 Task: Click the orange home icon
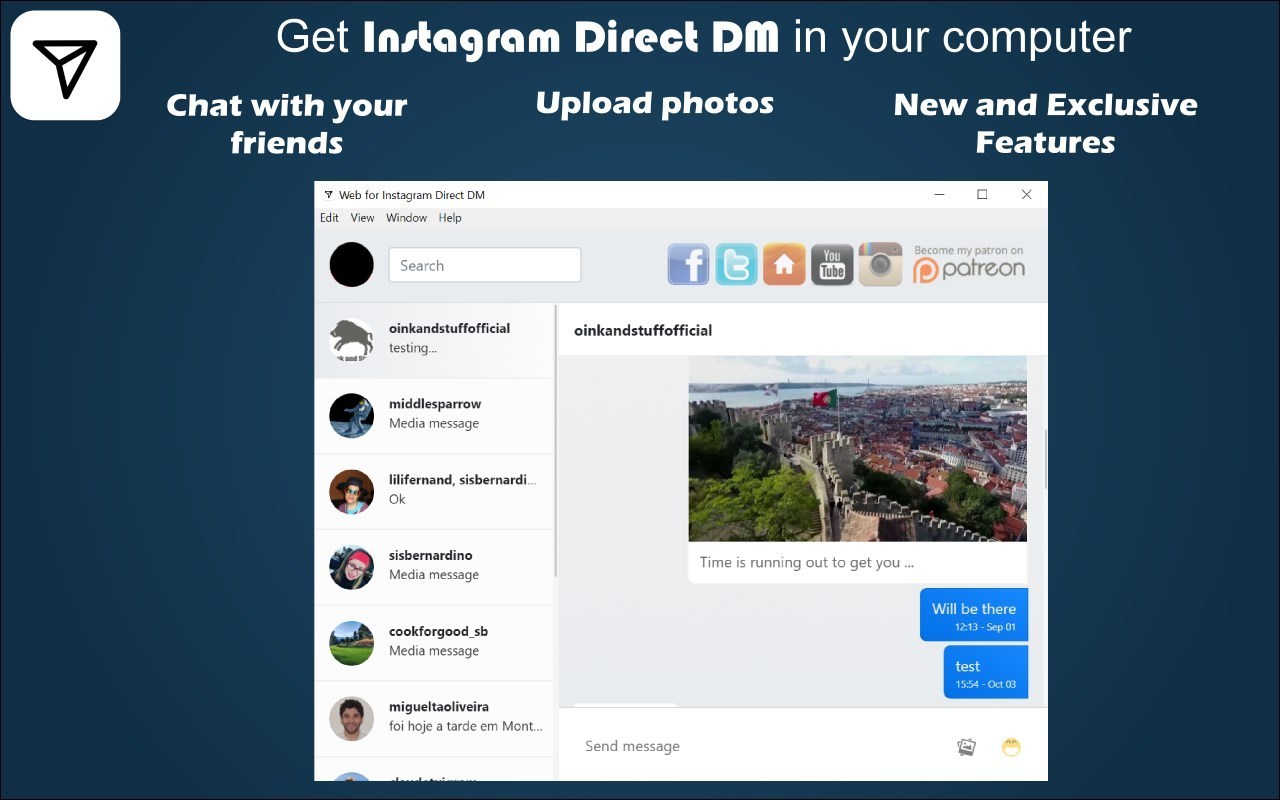pos(784,265)
